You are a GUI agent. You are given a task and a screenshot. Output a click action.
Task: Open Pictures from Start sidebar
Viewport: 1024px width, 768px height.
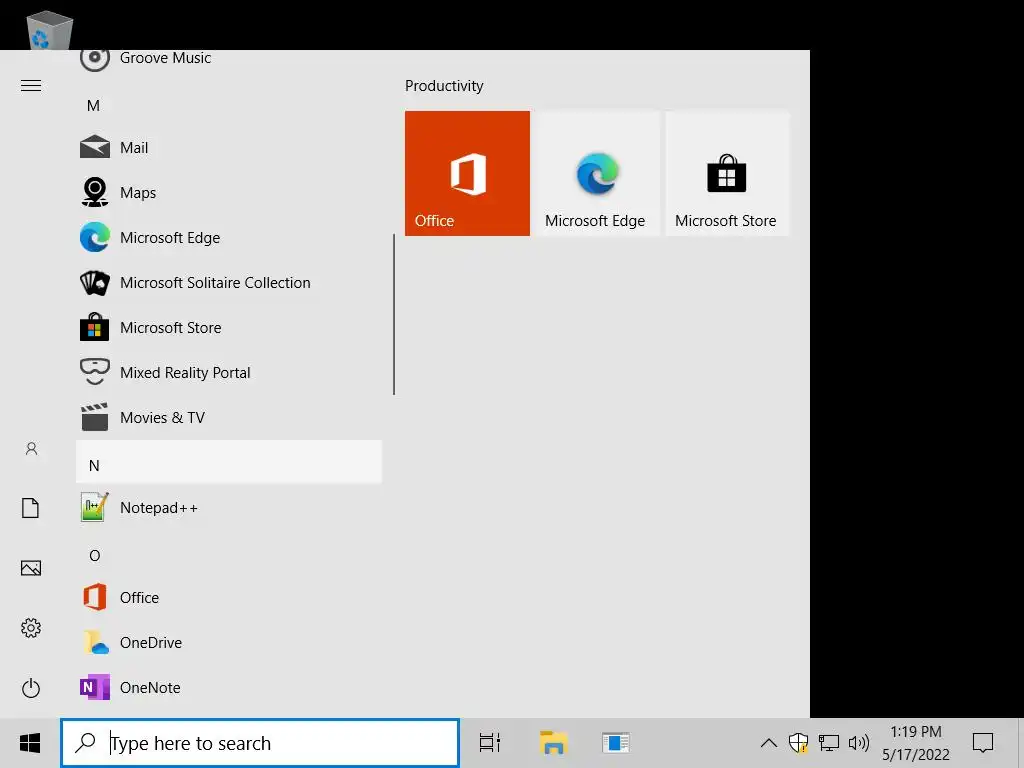[x=31, y=568]
